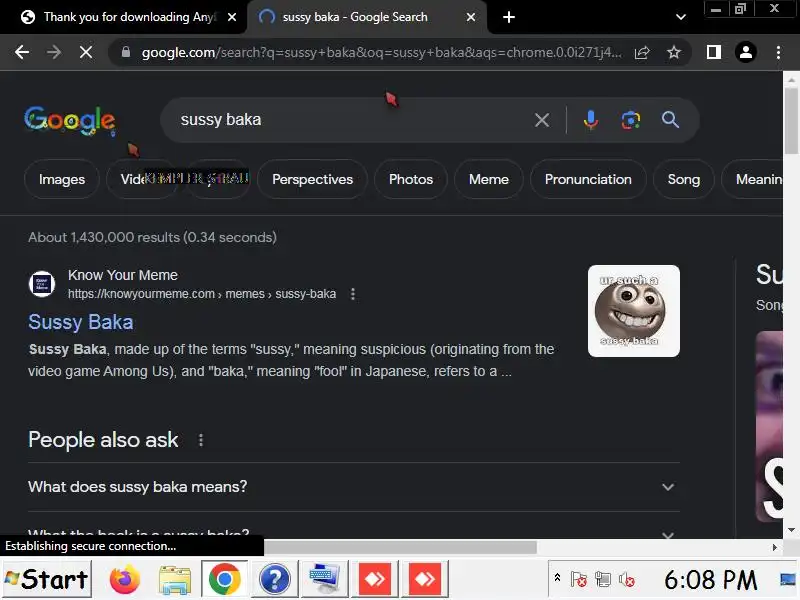Open more options for Know Your Meme result
This screenshot has height=600, width=800.
tap(353, 294)
